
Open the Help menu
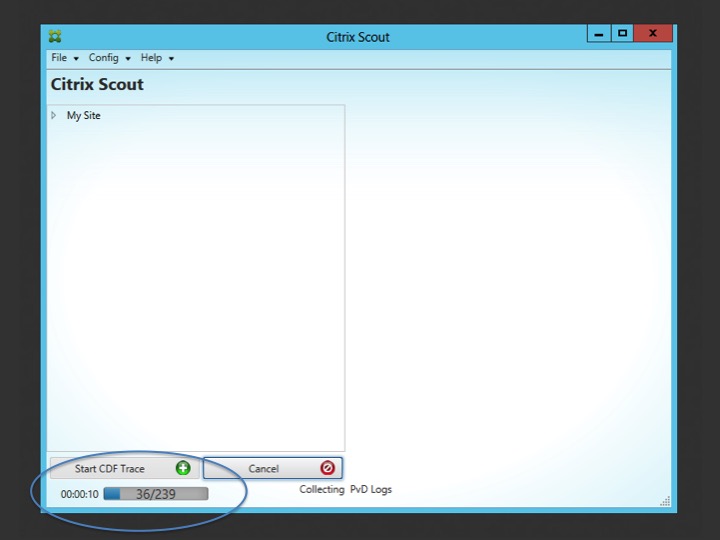(157, 58)
